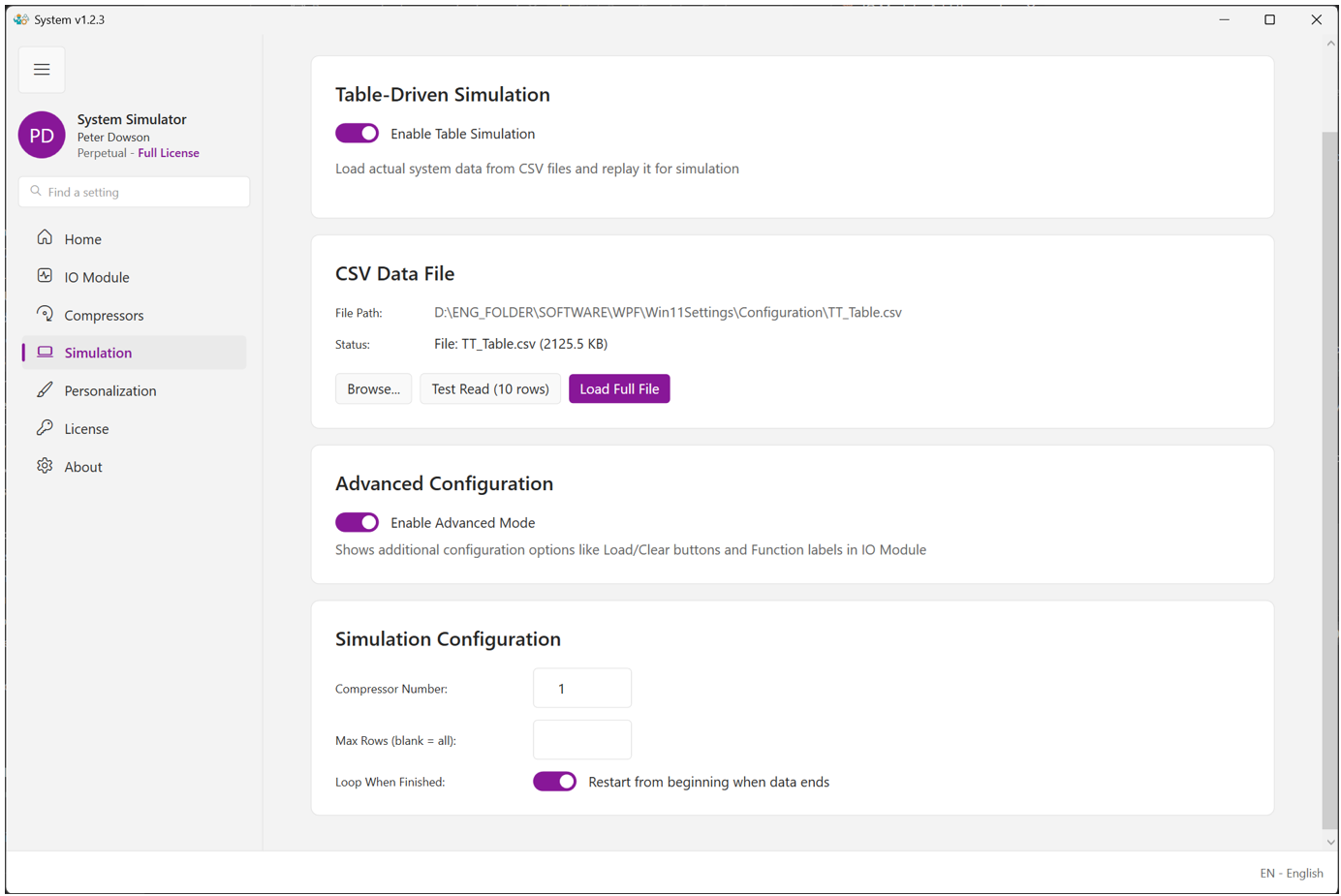Turn off Enable Advanced Mode
The width and height of the screenshot is (1341, 896).
(357, 522)
